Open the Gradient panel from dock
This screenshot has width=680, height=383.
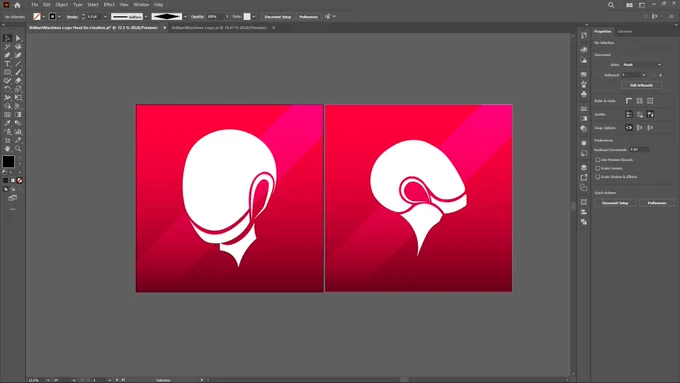(x=584, y=118)
